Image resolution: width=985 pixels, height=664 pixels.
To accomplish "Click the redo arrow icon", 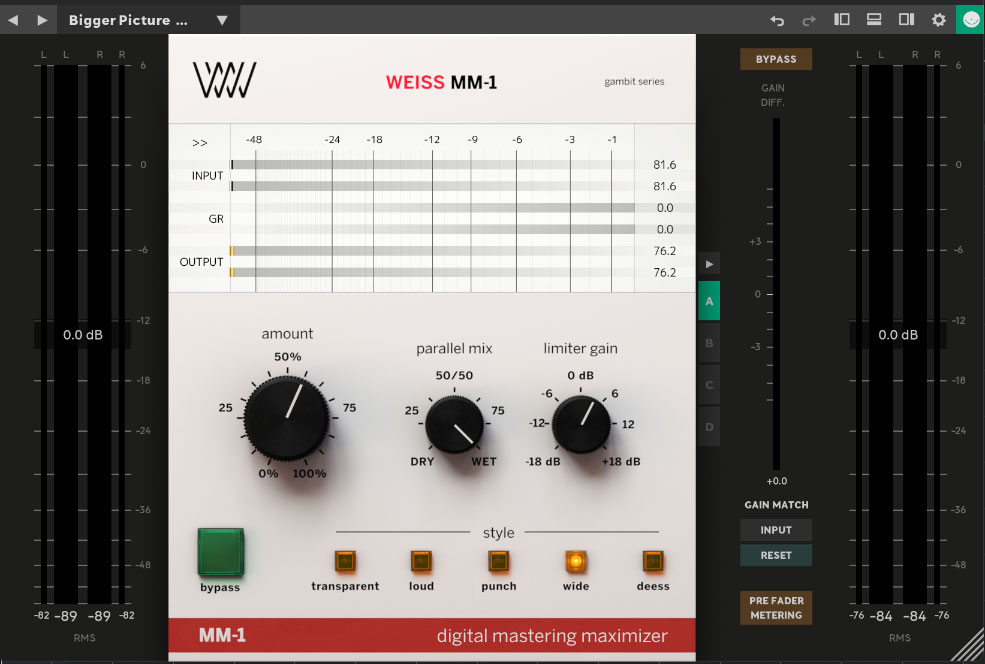I will pos(809,20).
